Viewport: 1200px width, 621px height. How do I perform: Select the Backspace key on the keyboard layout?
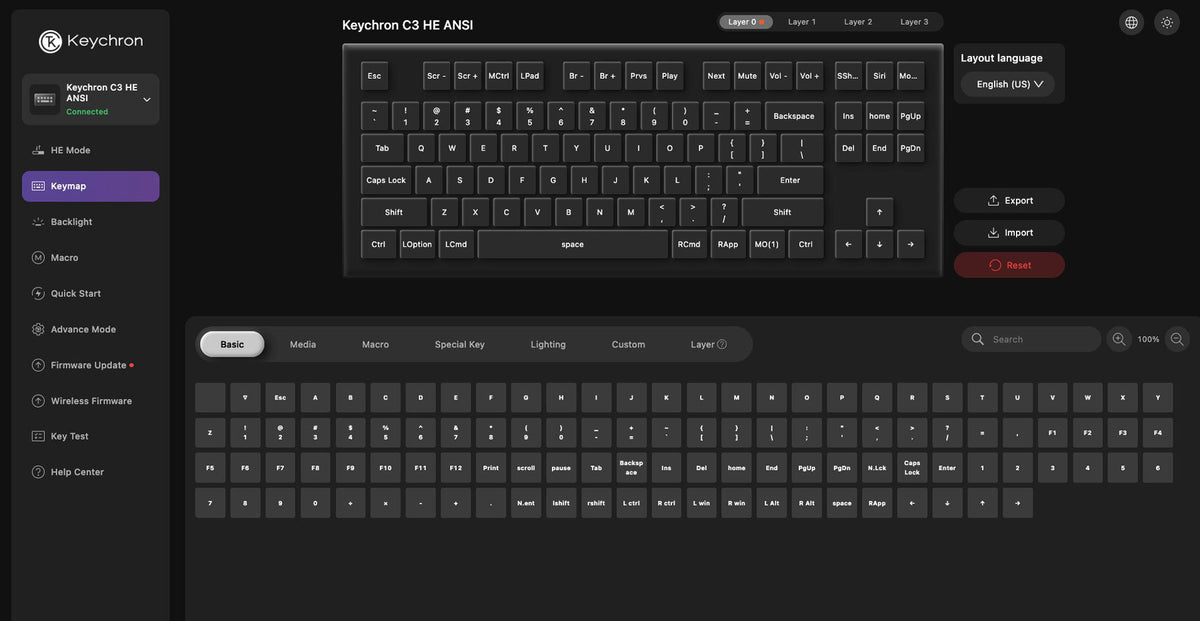click(x=794, y=116)
